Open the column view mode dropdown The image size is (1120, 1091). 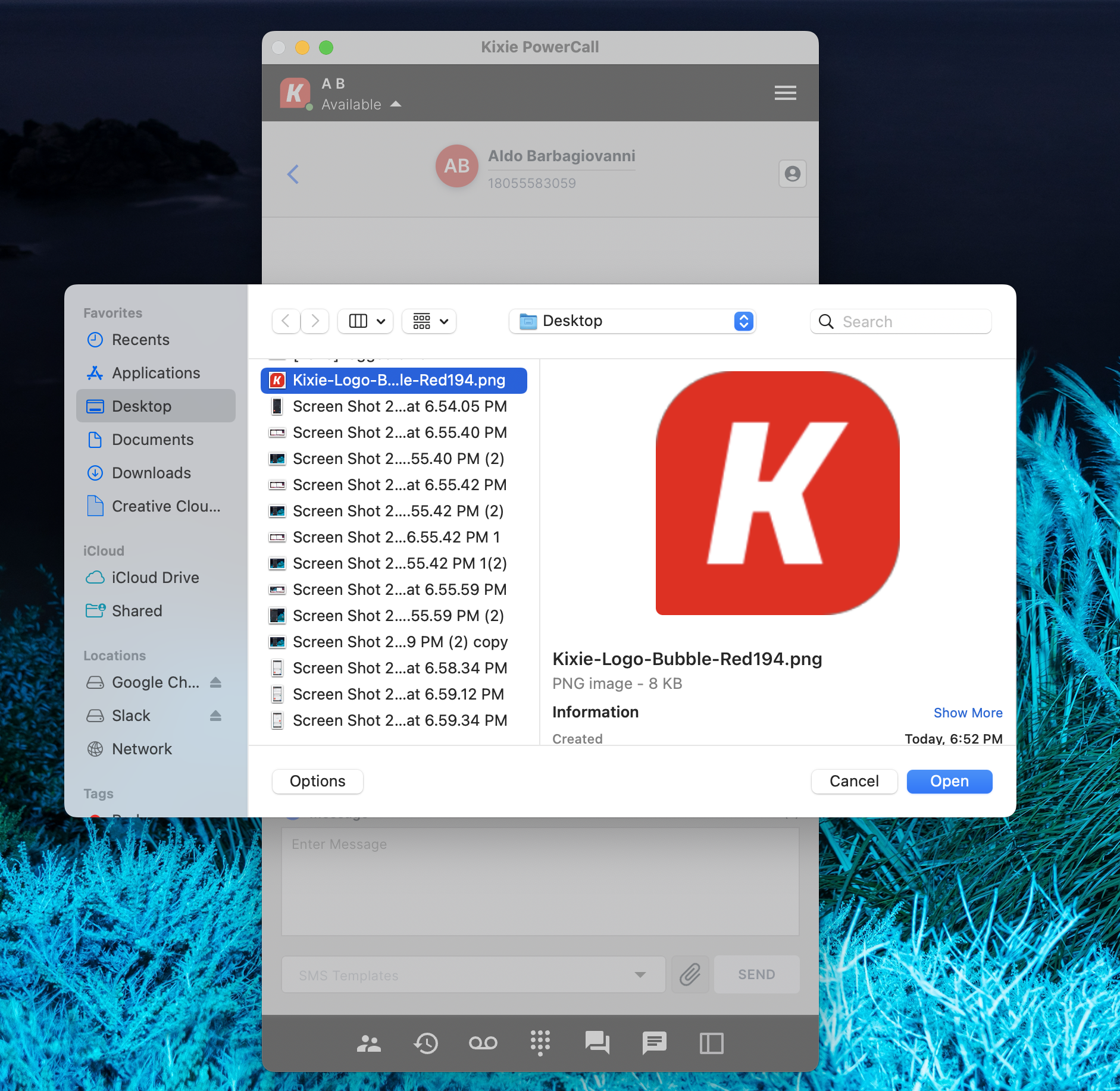pos(365,321)
